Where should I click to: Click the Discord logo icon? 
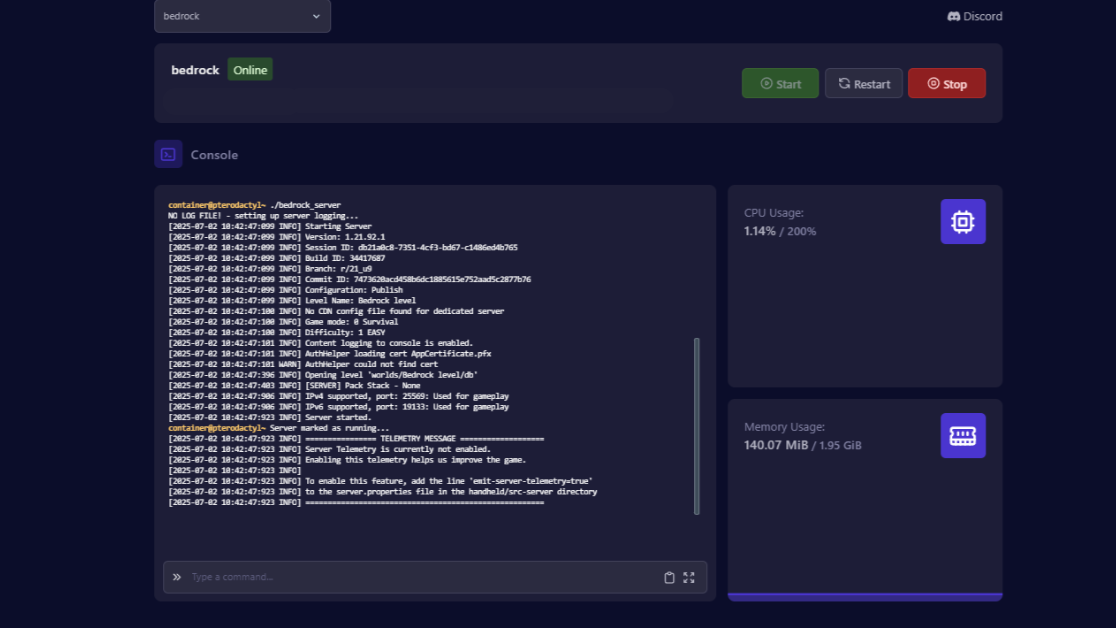954,16
